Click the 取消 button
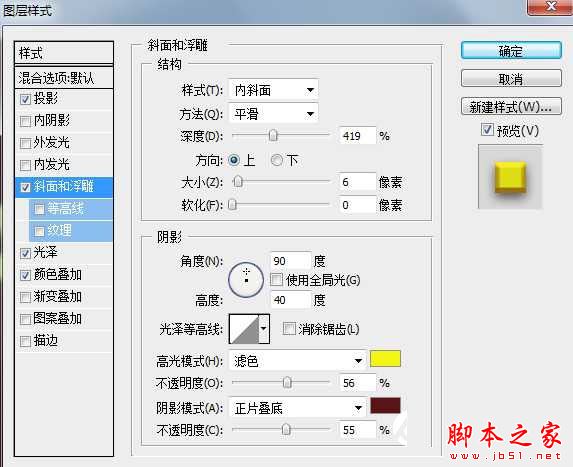The height and width of the screenshot is (467, 573). (x=511, y=78)
